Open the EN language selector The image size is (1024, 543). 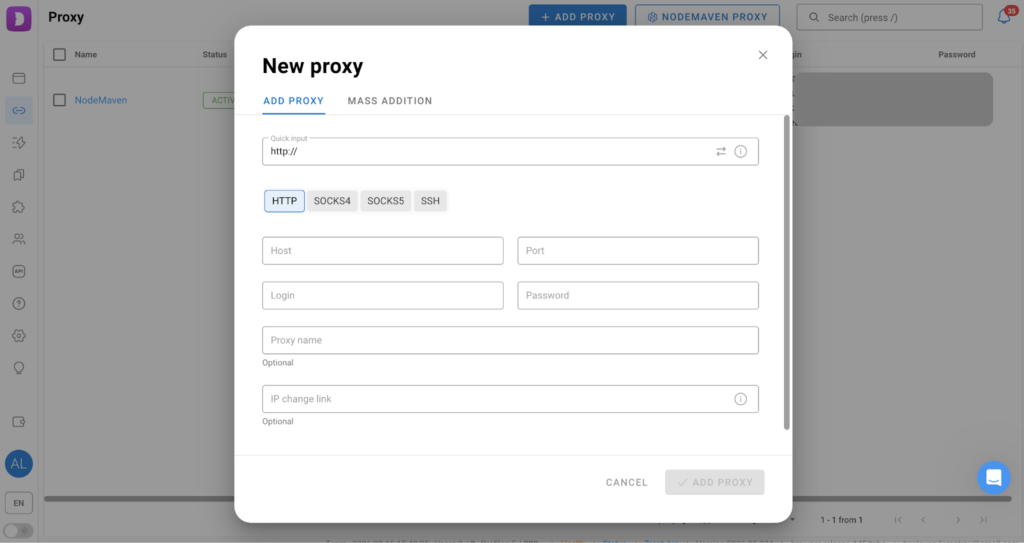coord(19,503)
